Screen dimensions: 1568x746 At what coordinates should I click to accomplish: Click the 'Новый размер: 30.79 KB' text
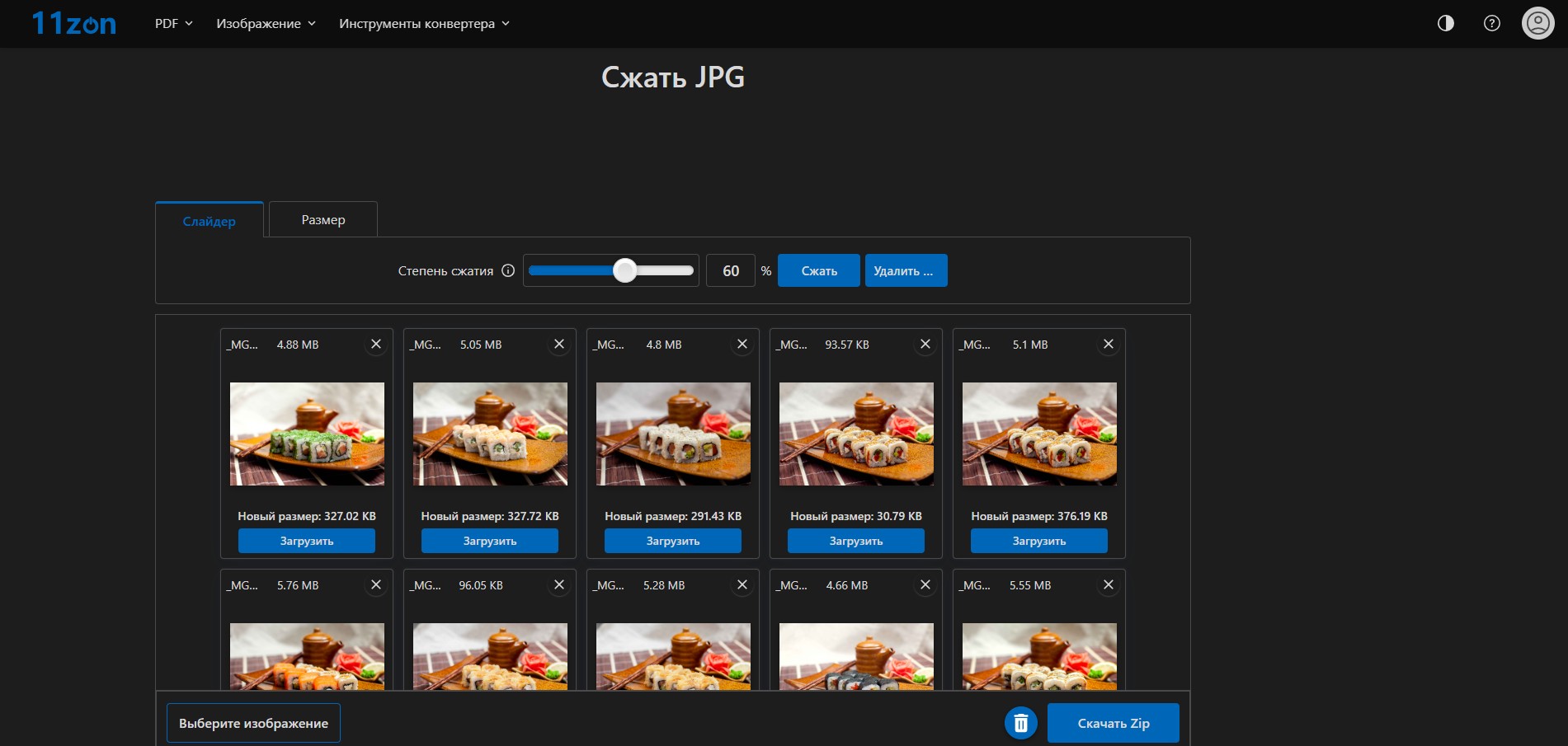pyautogui.click(x=856, y=516)
